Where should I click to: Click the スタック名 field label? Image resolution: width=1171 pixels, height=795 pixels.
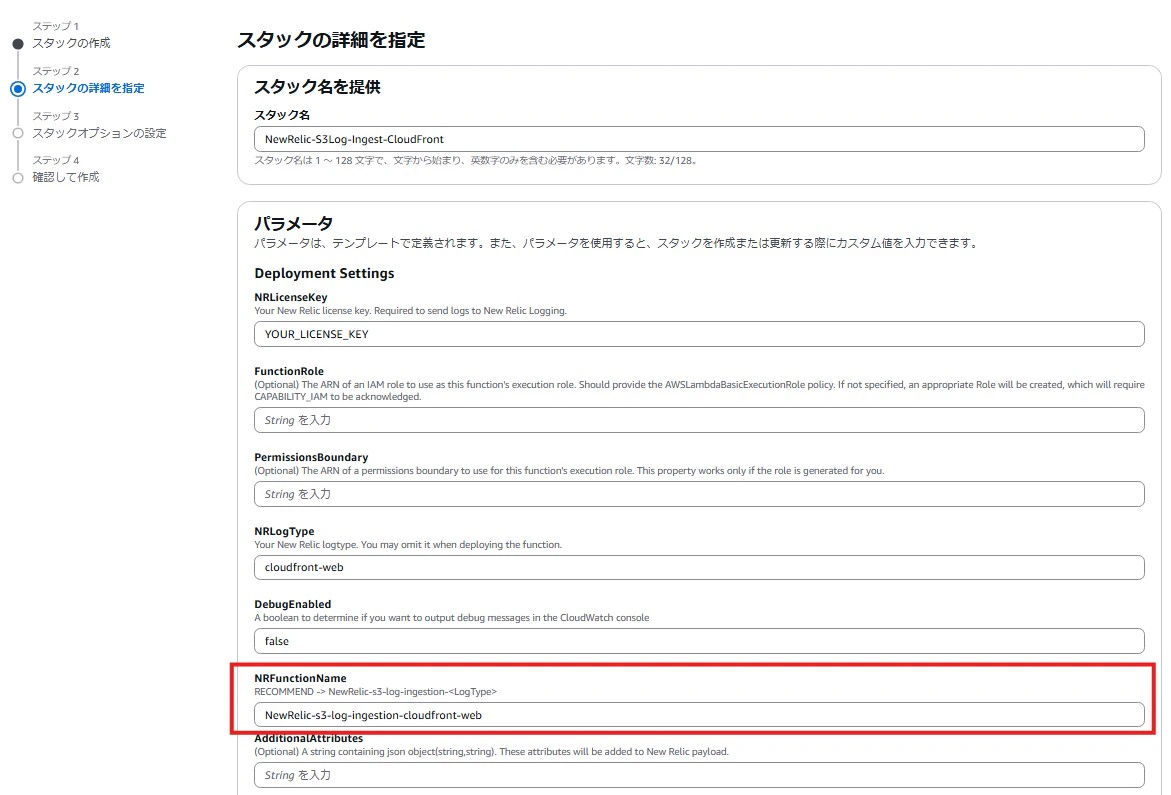coord(282,115)
